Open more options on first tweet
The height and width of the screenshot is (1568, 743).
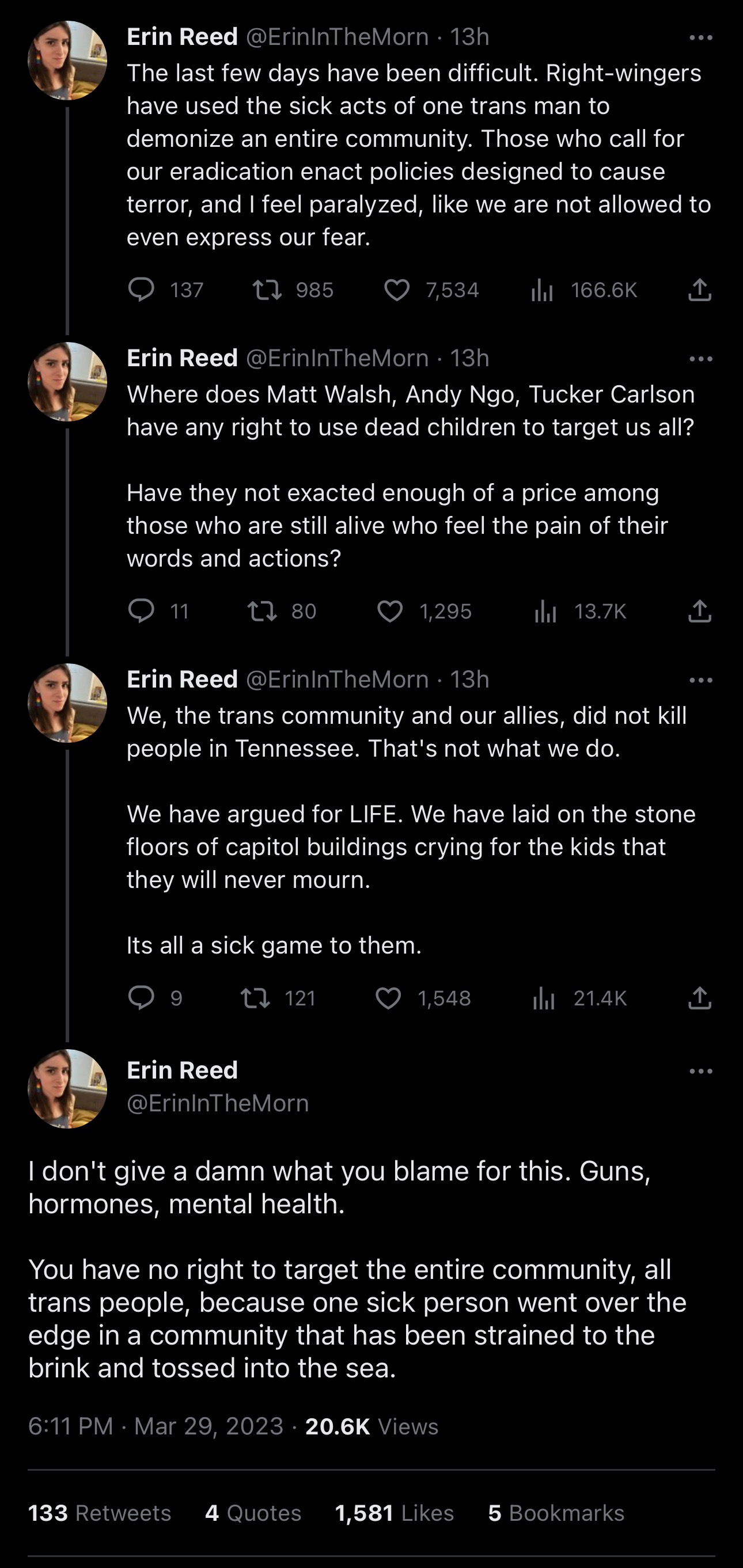pyautogui.click(x=700, y=38)
